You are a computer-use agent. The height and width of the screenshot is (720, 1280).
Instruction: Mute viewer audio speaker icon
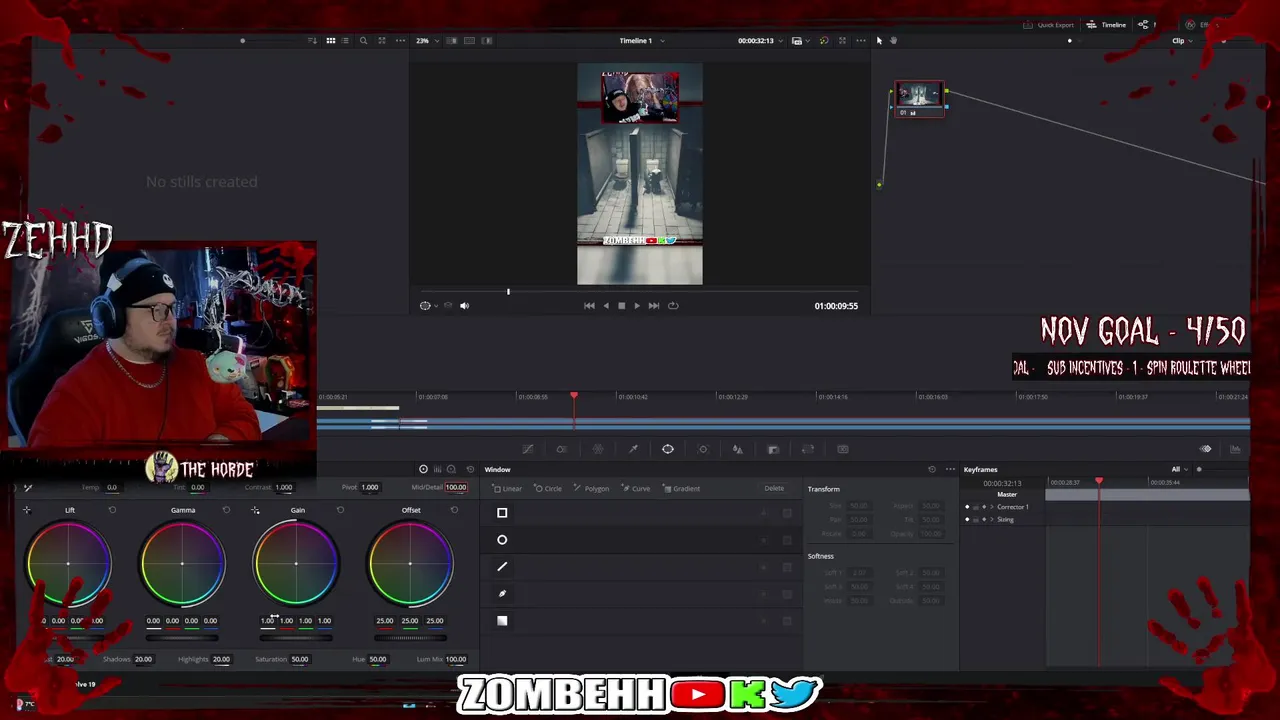[464, 306]
